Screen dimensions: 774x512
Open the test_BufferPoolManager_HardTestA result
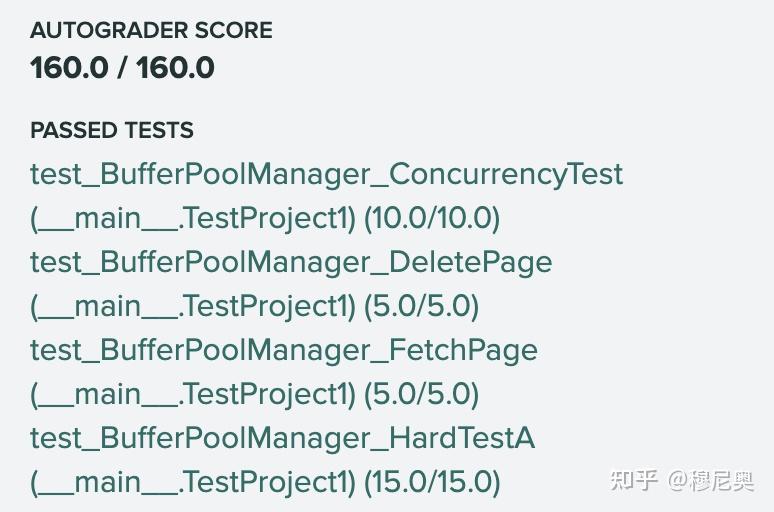click(282, 439)
